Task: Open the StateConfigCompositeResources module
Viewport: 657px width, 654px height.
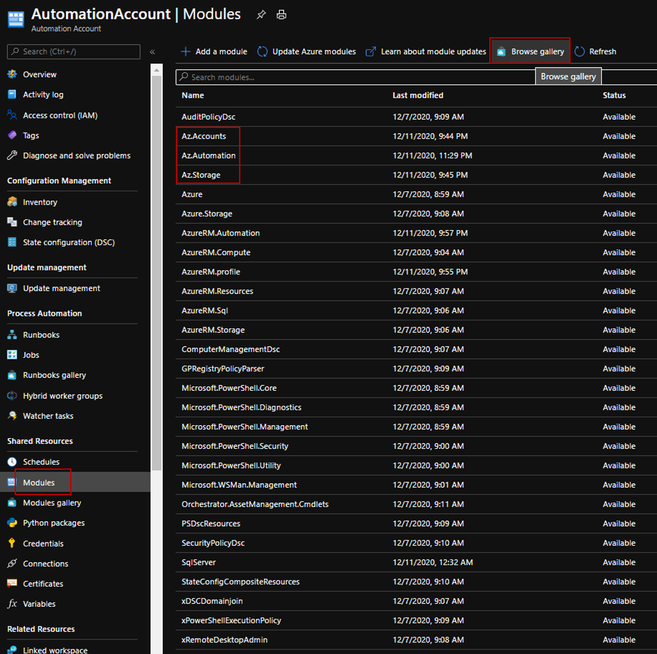Action: (x=241, y=582)
